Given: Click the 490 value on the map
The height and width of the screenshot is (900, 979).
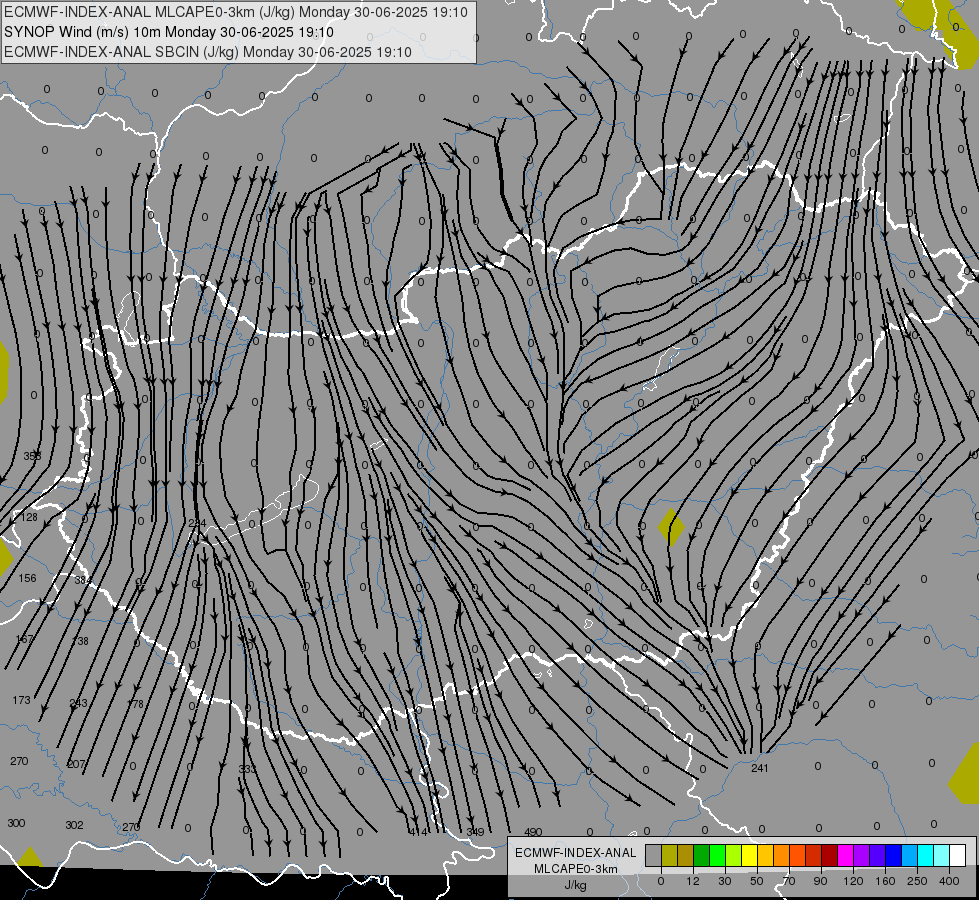Looking at the screenshot, I should 533,832.
